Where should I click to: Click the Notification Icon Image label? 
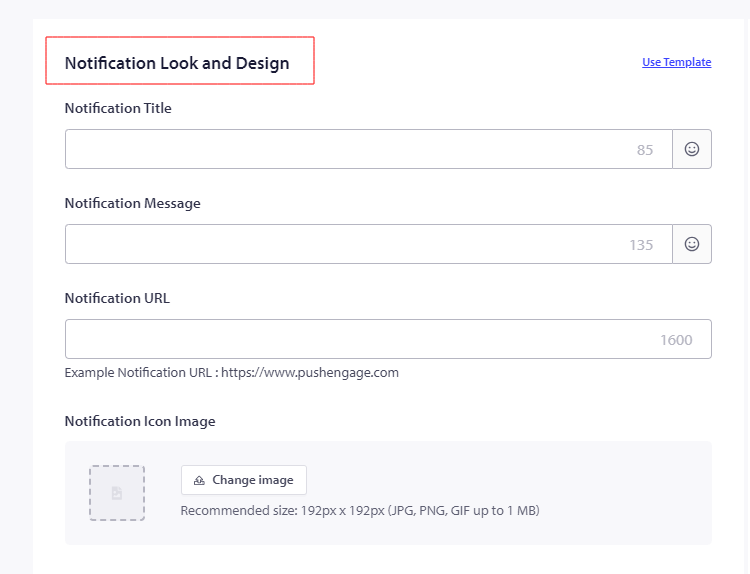click(139, 421)
